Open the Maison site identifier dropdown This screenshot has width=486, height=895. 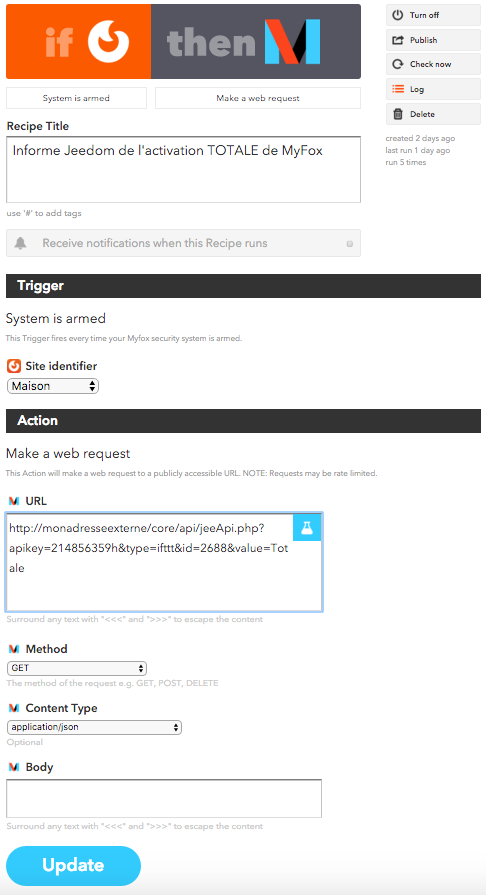point(53,386)
